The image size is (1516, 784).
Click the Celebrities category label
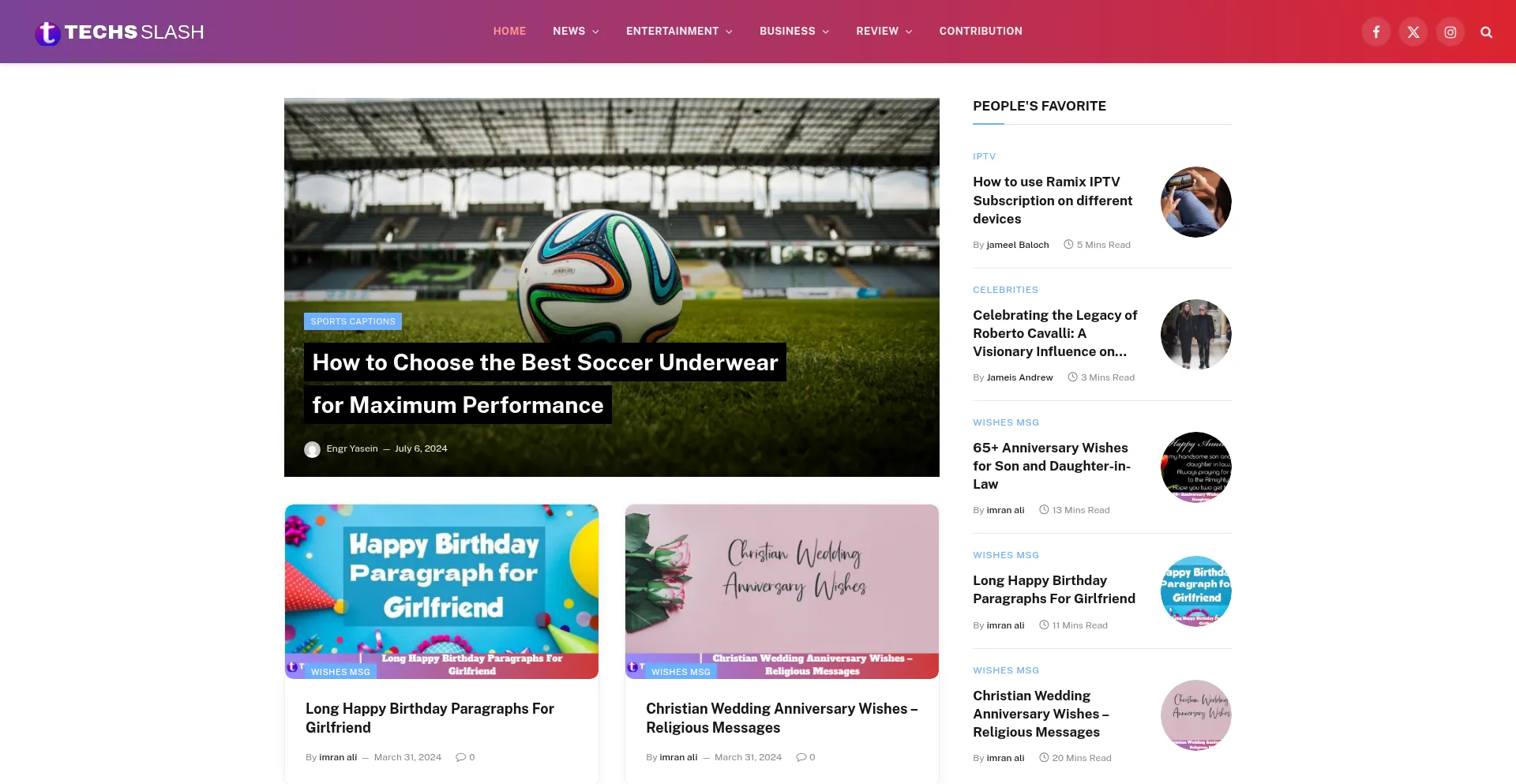[x=1005, y=290]
